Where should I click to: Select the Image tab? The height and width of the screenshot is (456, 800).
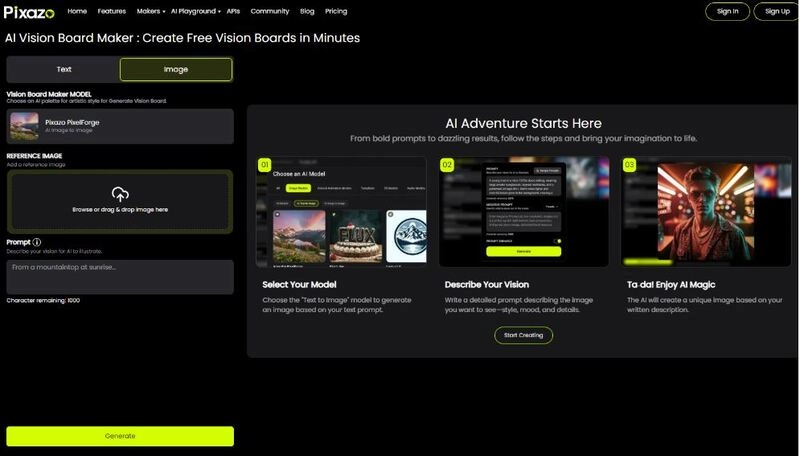176,69
